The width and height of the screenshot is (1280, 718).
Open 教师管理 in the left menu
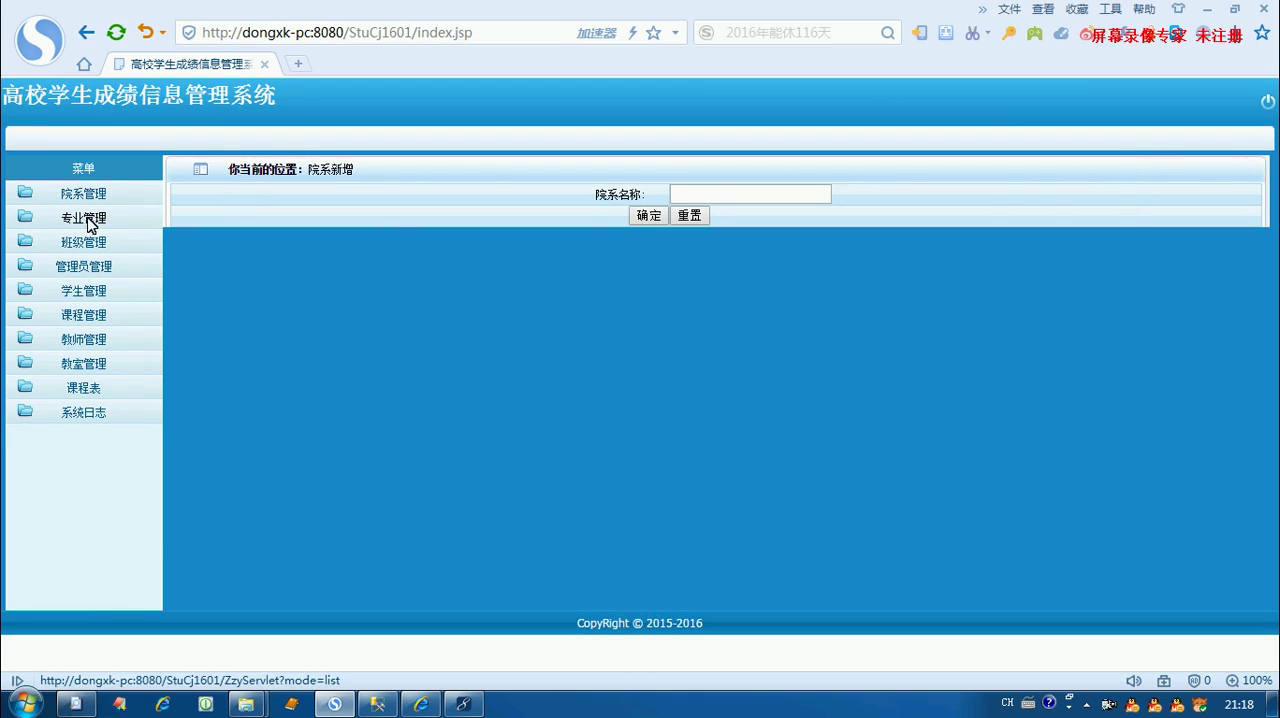coord(83,340)
